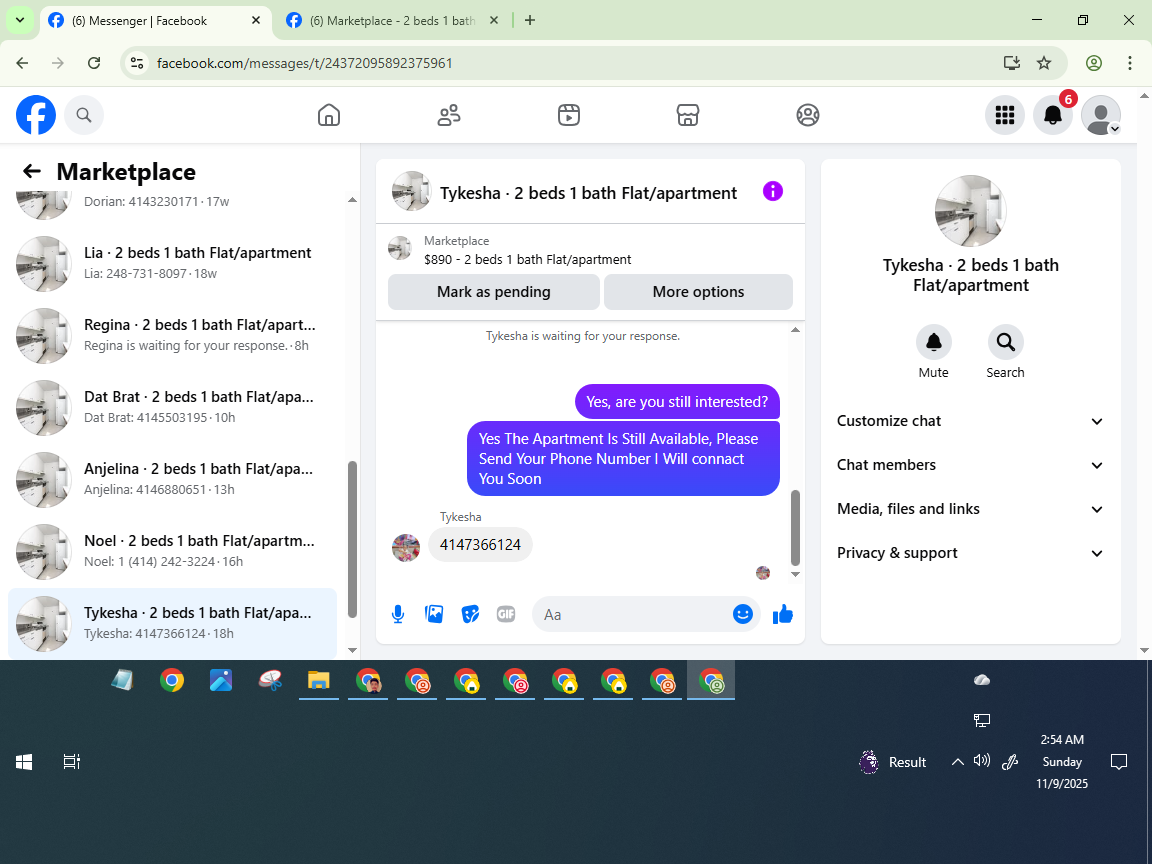Reload the page
Viewport: 1152px width, 864px height.
coord(94,63)
